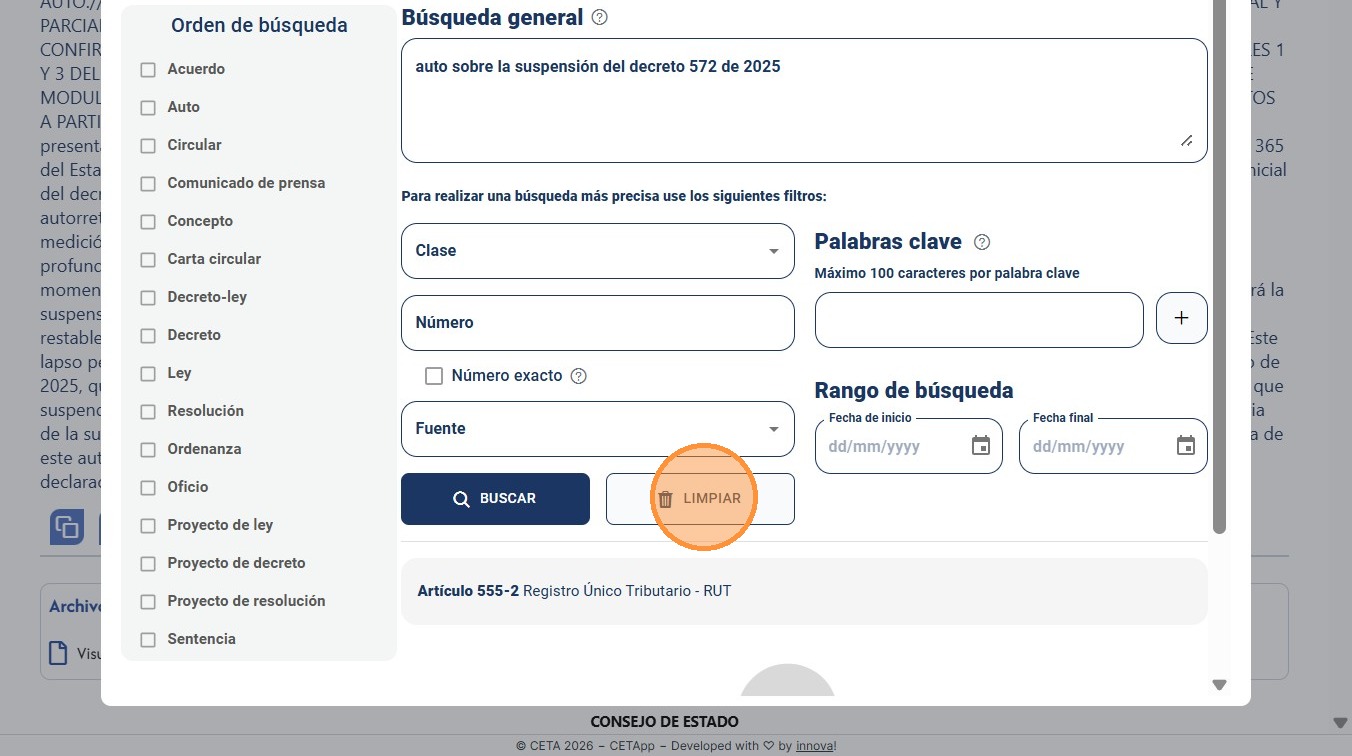The image size is (1352, 756).
Task: Focus the Palabras clave input field
Action: [x=979, y=320]
